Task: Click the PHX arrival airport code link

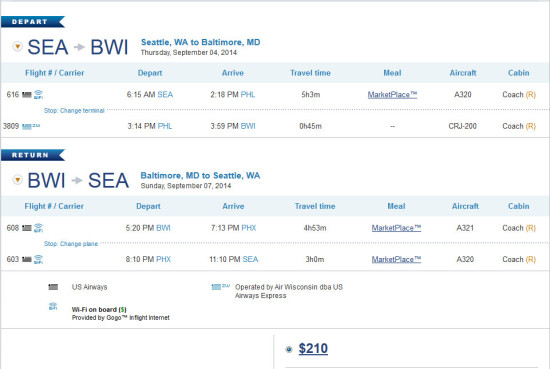Action: pos(249,228)
